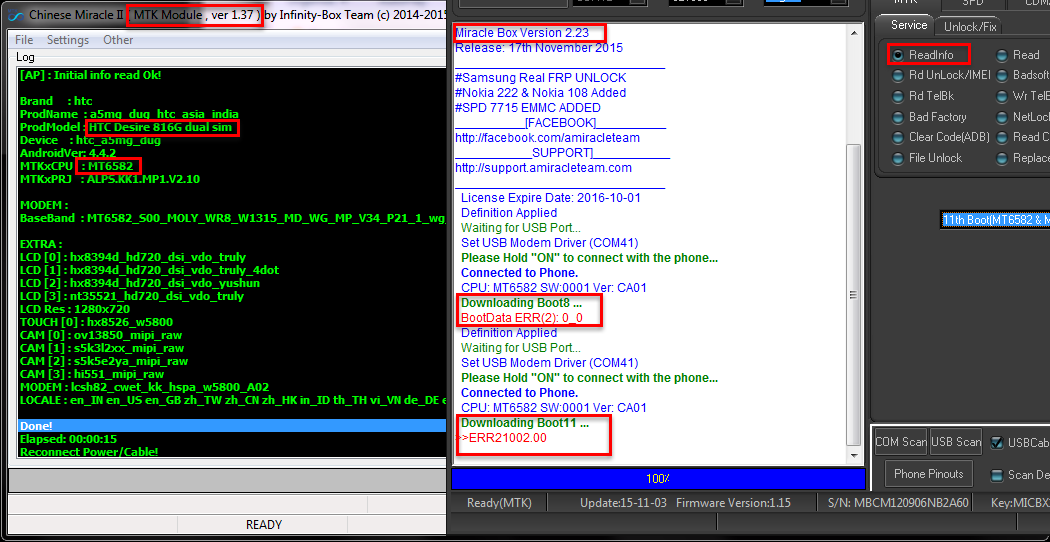Click the MTKxCPU MT6582 value
Screen dimensions: 1050x542
click(110, 165)
